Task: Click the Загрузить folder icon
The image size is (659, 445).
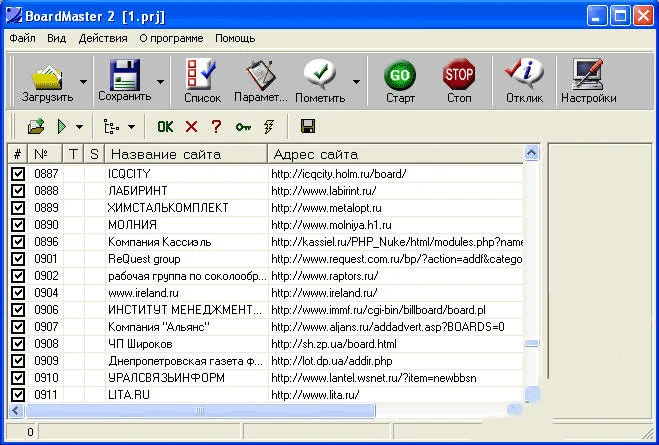Action: click(x=47, y=77)
